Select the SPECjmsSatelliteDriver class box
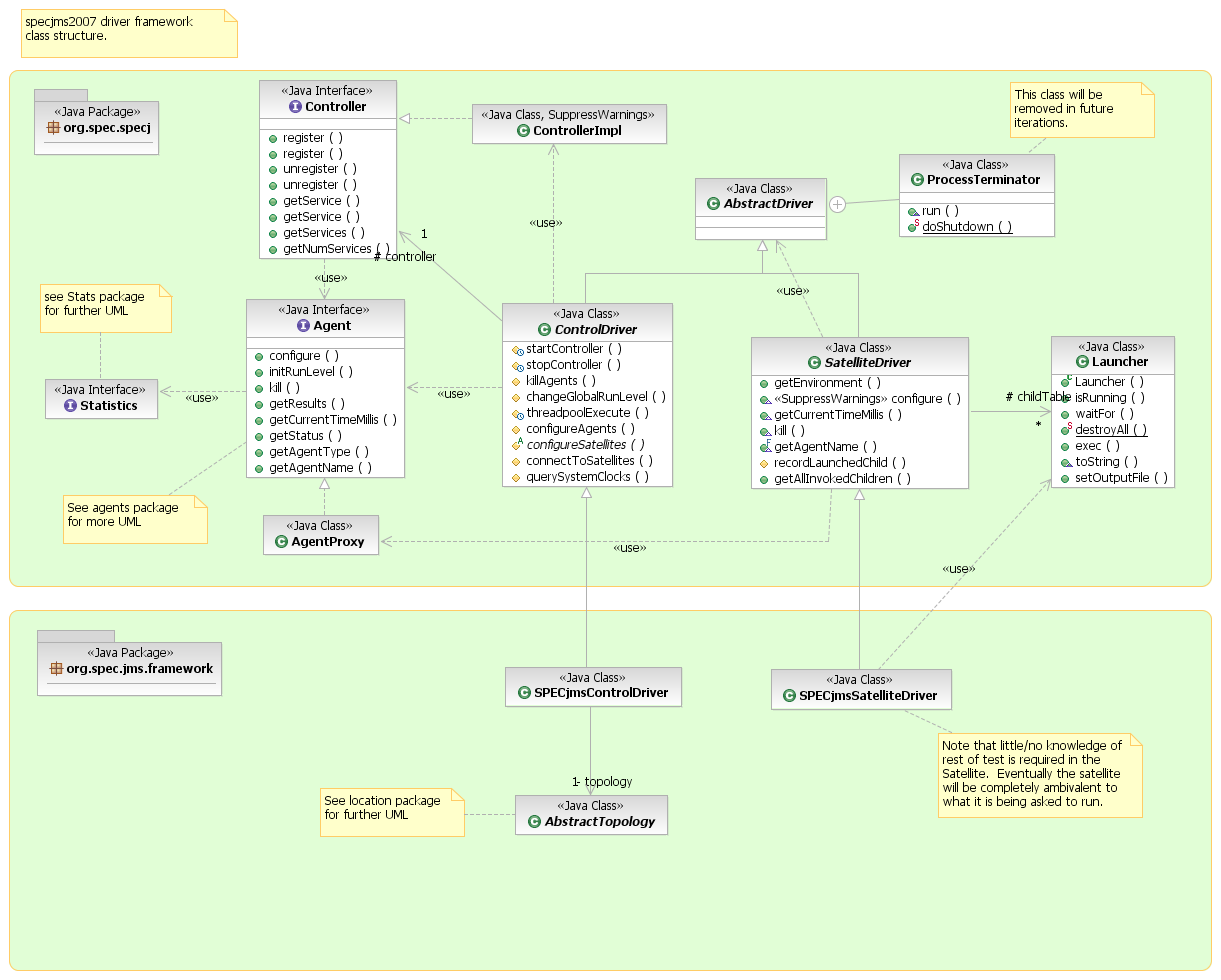1221x980 pixels. 860,688
